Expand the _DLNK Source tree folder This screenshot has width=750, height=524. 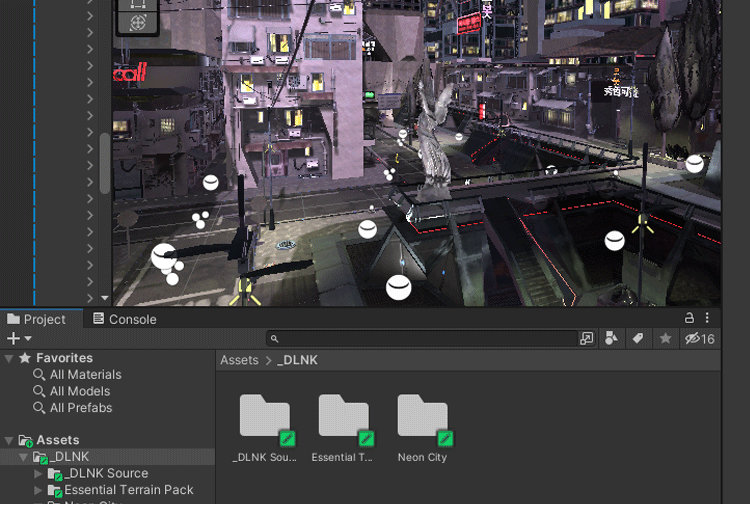39,473
